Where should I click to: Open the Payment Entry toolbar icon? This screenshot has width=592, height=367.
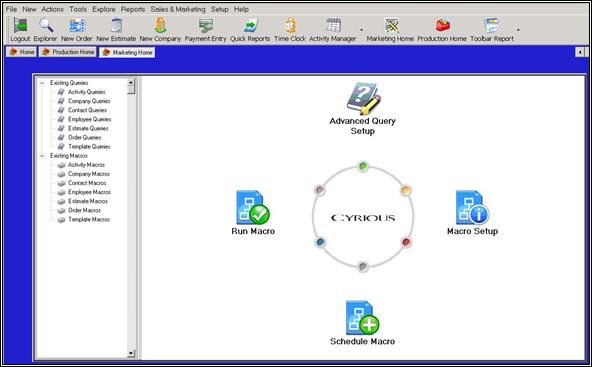tap(205, 30)
